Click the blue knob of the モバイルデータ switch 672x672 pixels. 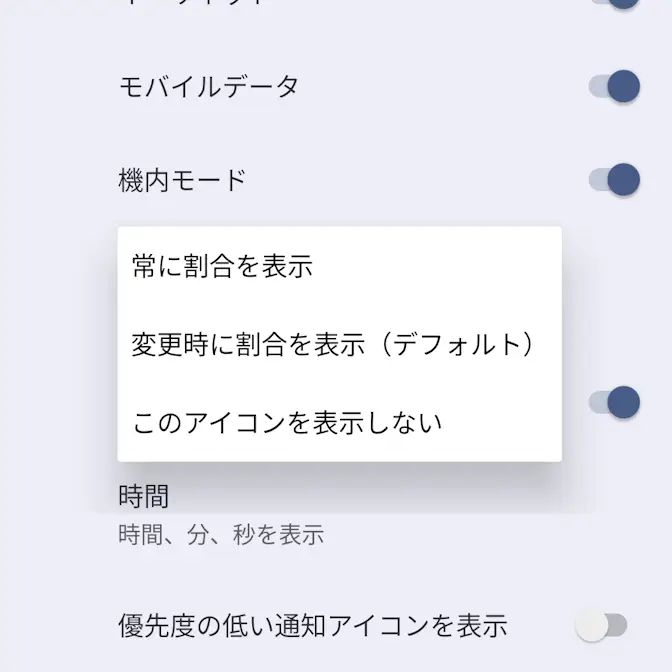pos(624,87)
